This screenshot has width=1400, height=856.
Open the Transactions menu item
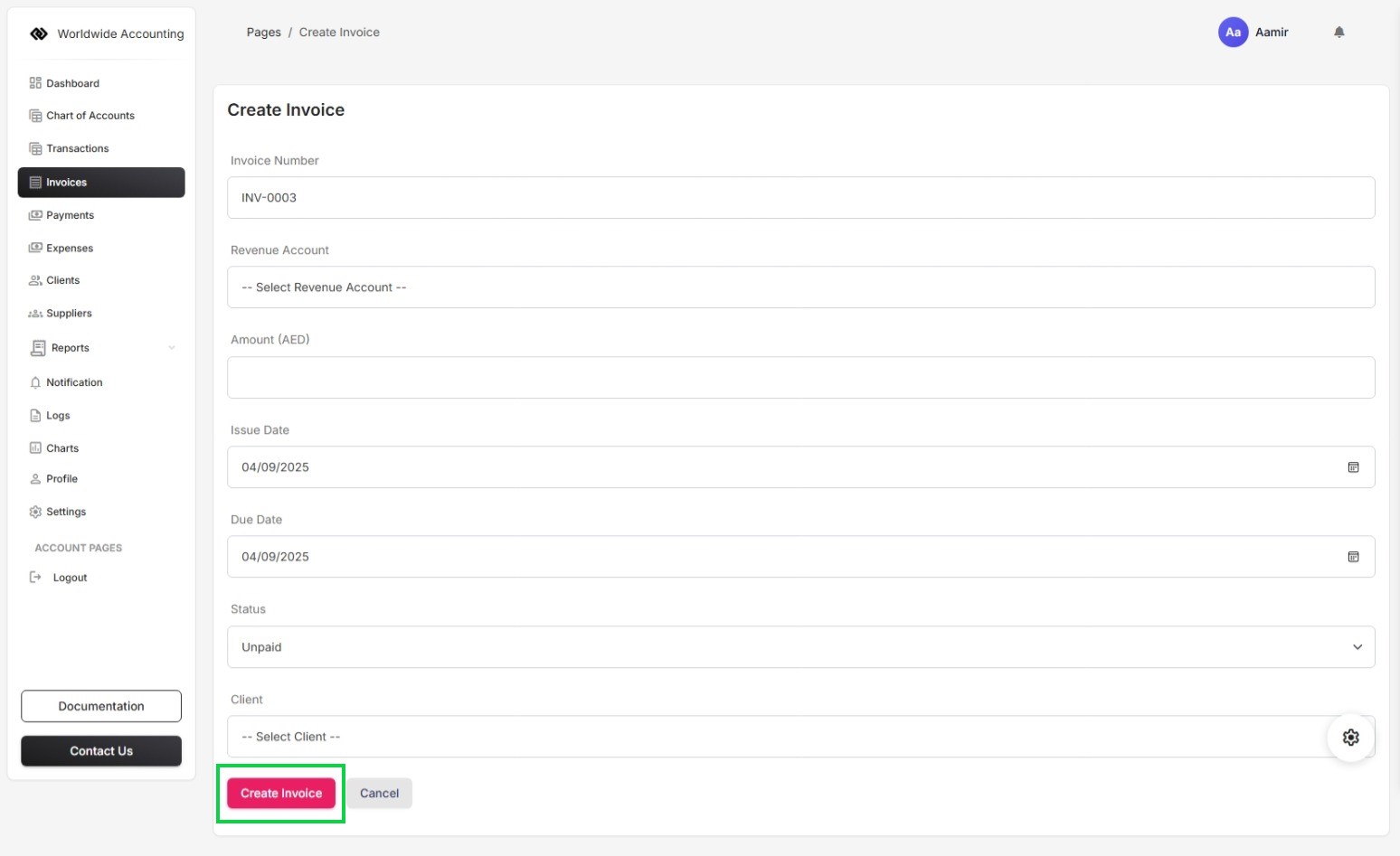pyautogui.click(x=77, y=148)
